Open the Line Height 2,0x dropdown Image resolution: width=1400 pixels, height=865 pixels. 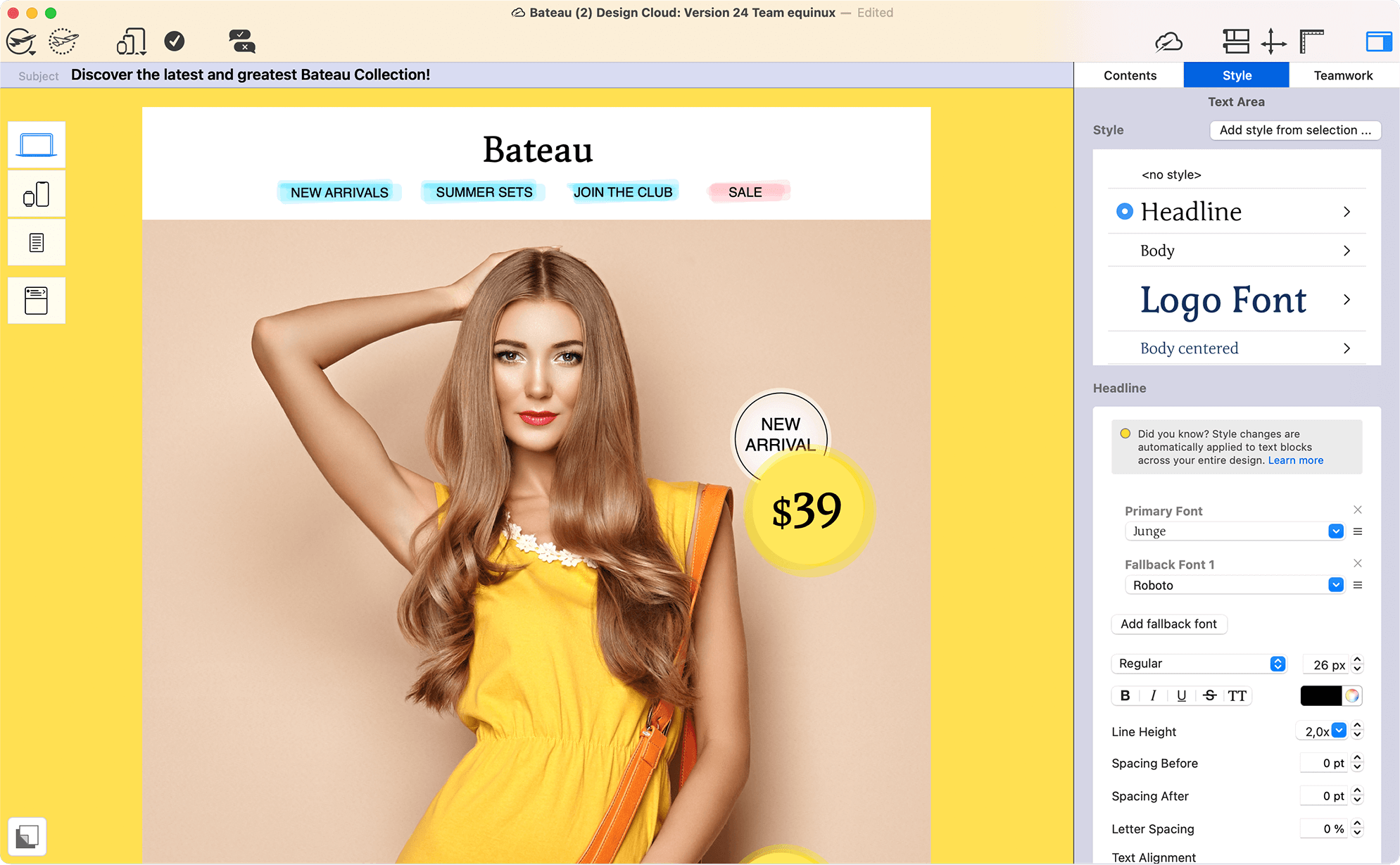click(1339, 731)
